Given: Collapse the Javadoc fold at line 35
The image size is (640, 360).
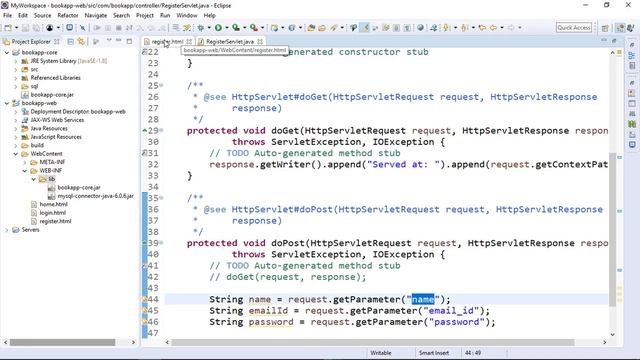Looking at the screenshot, I should coord(161,198).
